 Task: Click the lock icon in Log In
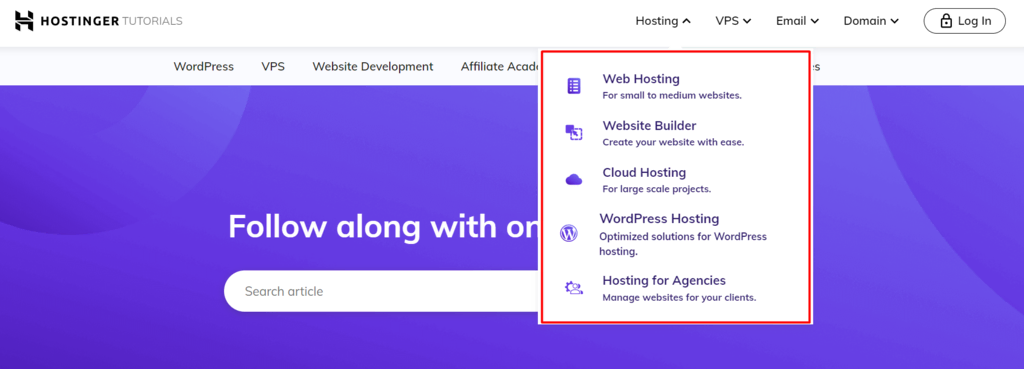tap(946, 21)
